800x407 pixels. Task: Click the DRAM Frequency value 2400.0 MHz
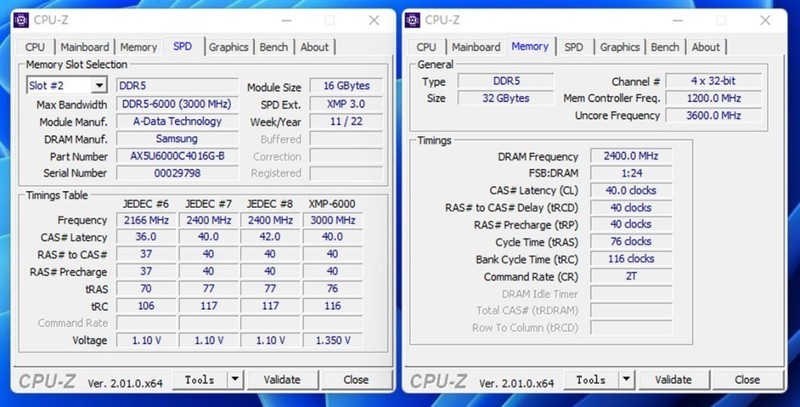[631, 156]
